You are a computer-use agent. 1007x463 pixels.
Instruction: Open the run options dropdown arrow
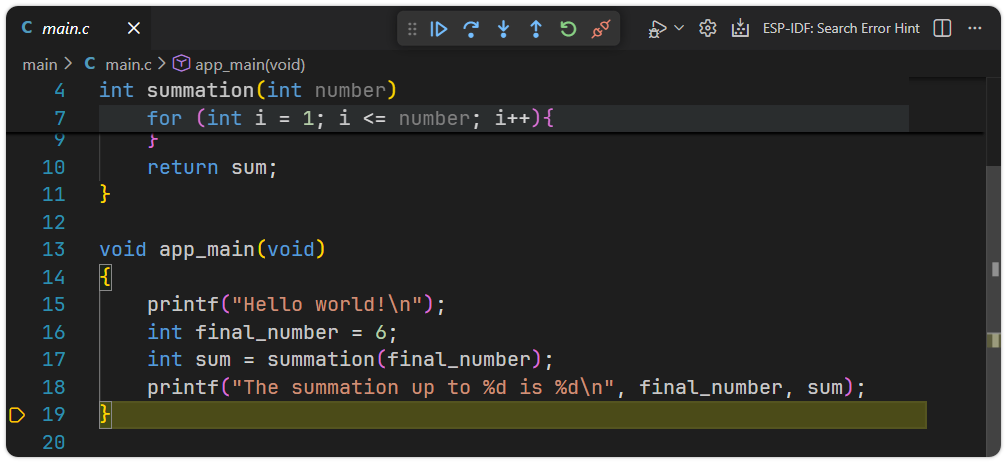click(679, 28)
